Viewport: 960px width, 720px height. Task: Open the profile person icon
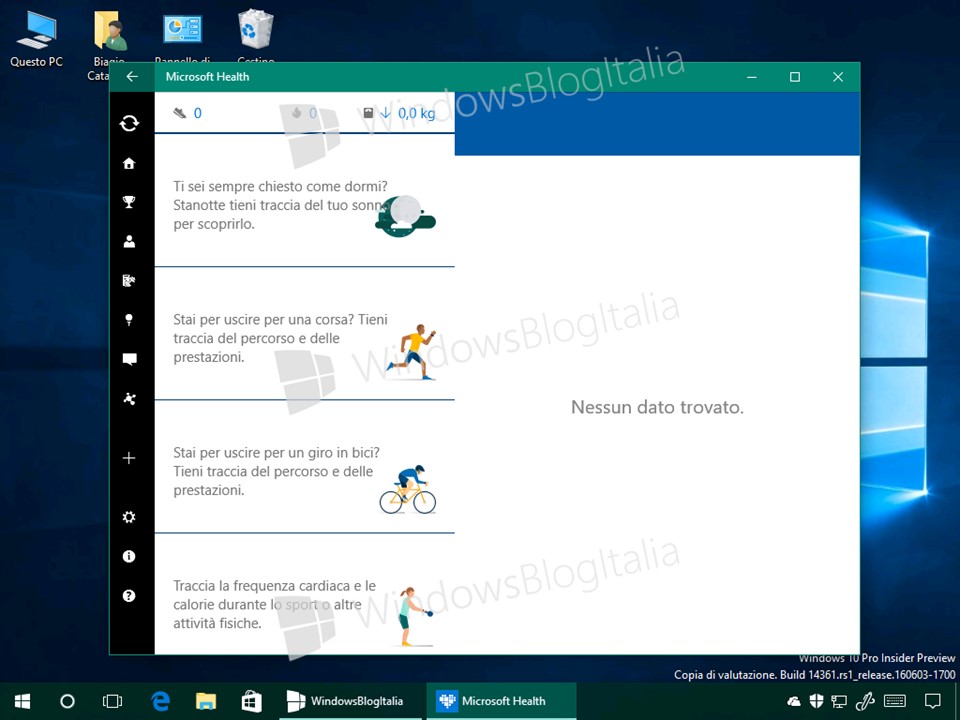129,241
